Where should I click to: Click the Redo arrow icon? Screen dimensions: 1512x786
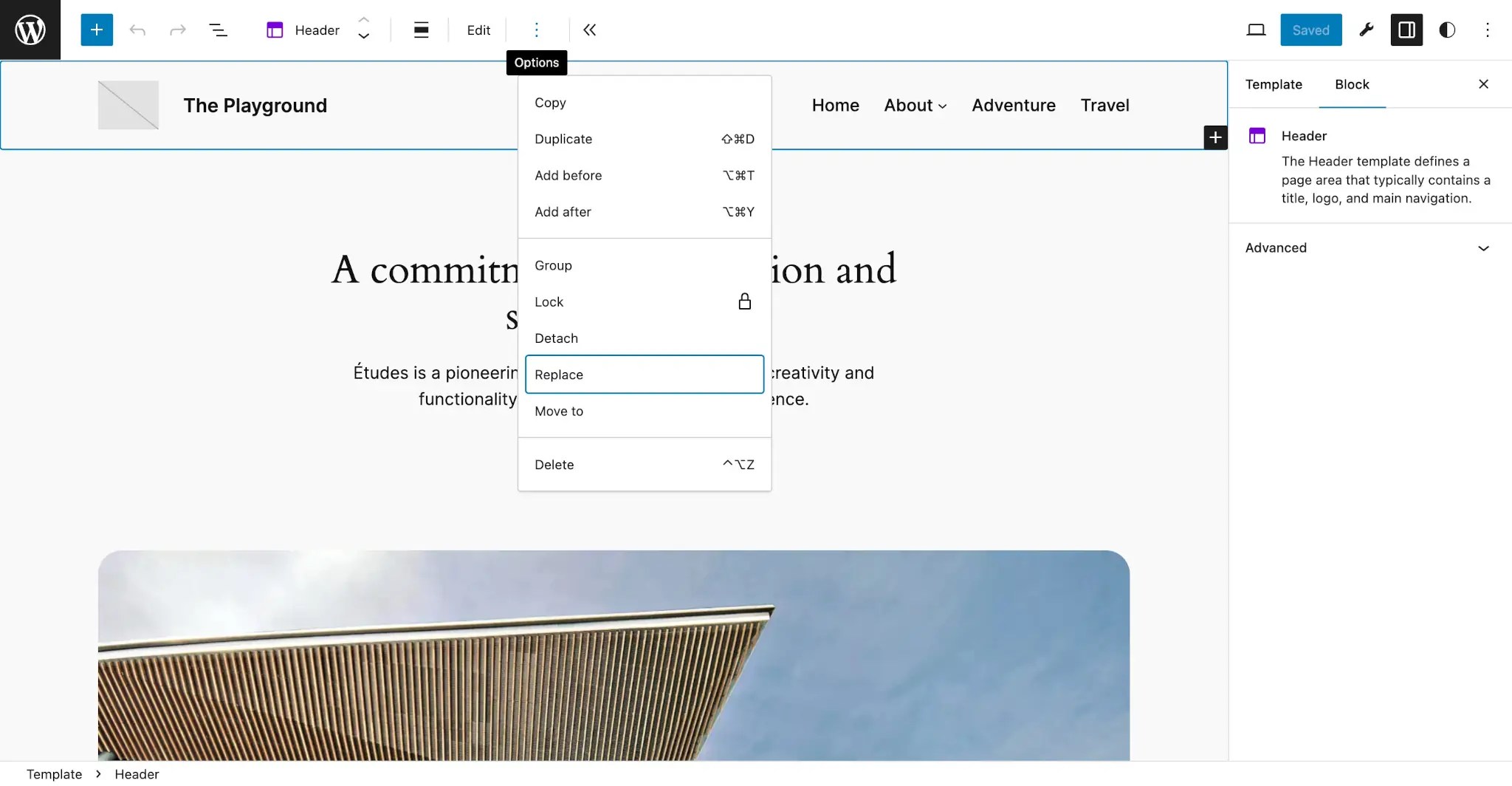click(x=176, y=30)
